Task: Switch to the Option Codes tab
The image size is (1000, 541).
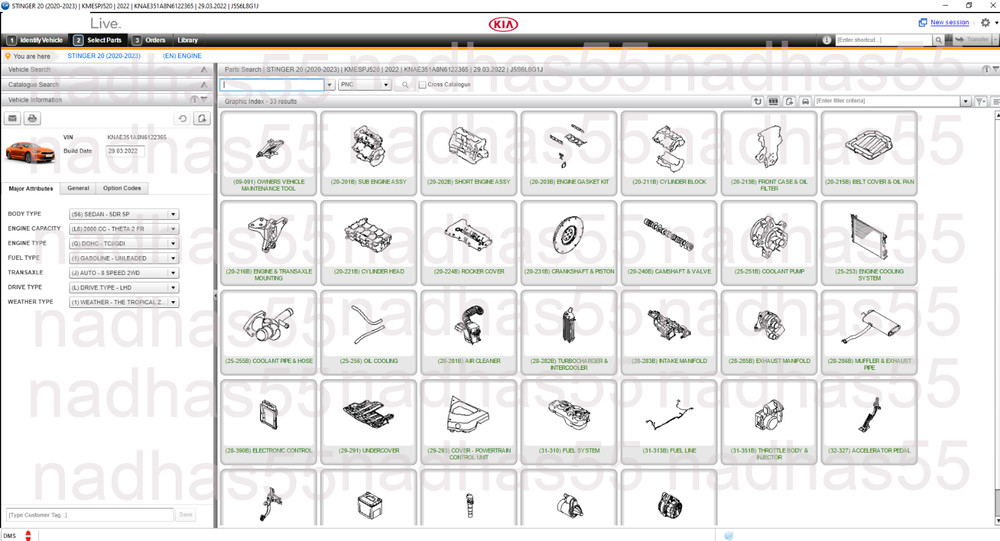Action: (x=122, y=188)
